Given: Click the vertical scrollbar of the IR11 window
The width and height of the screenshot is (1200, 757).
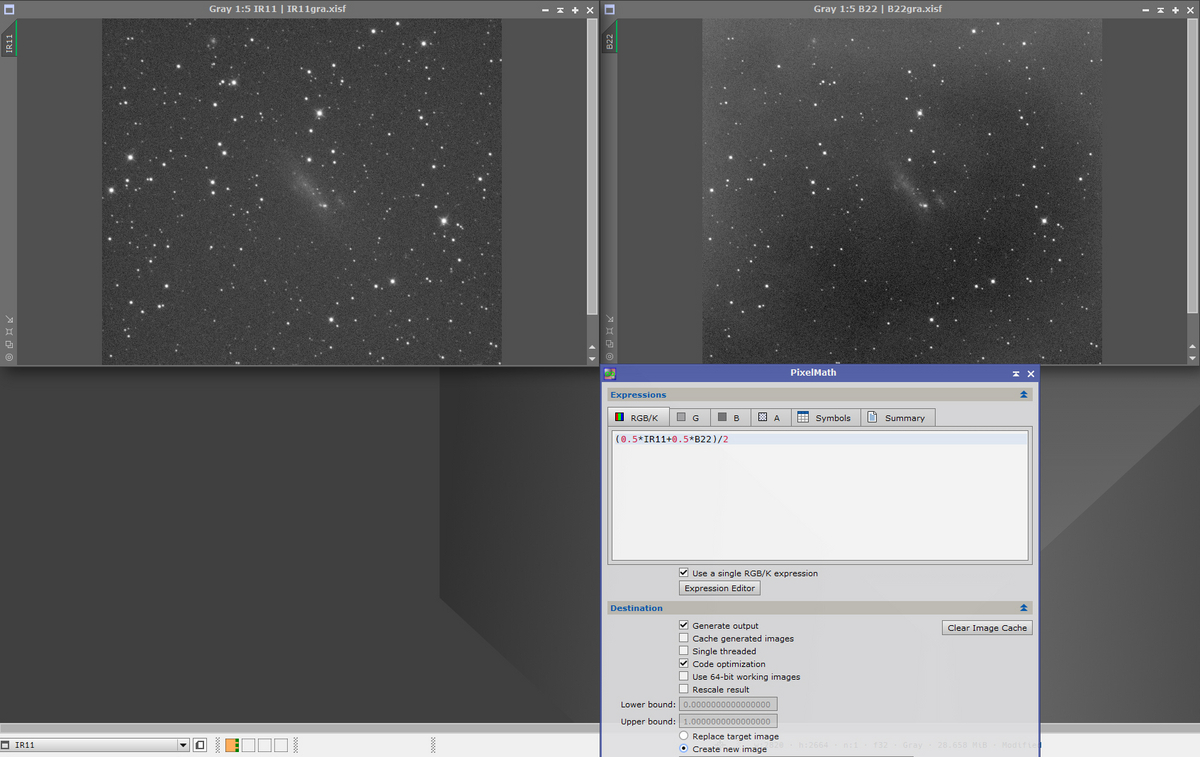Looking at the screenshot, I should click(x=591, y=180).
